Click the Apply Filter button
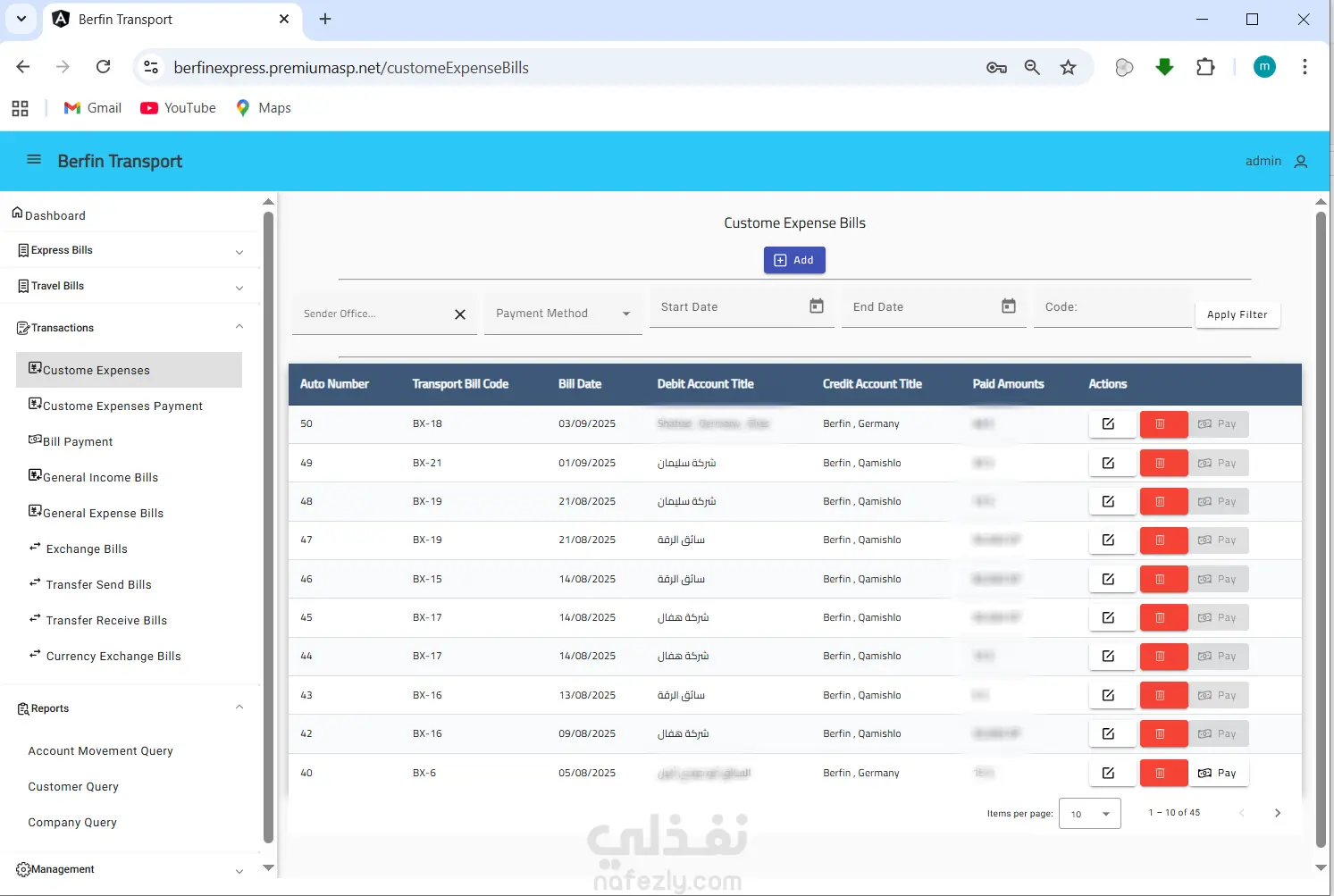 (1237, 314)
